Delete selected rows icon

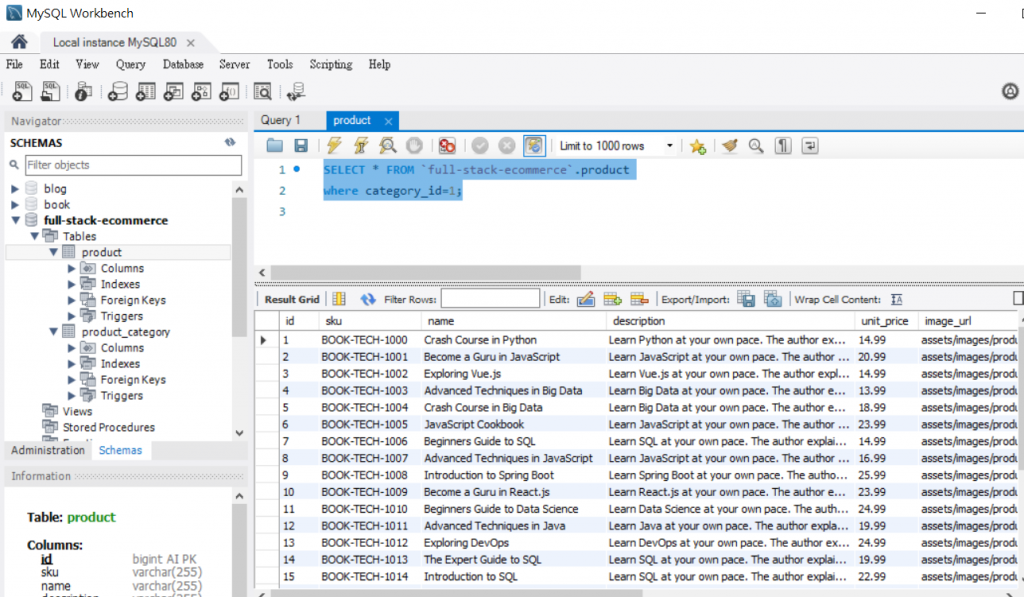click(639, 299)
